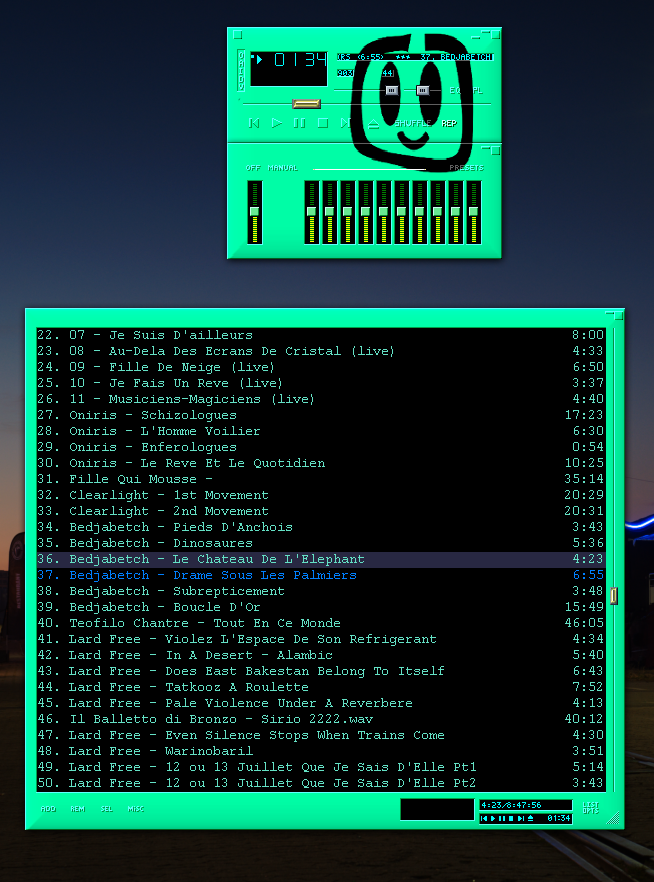Toggle the REP repeat mode
Image resolution: width=654 pixels, height=882 pixels.
[449, 123]
